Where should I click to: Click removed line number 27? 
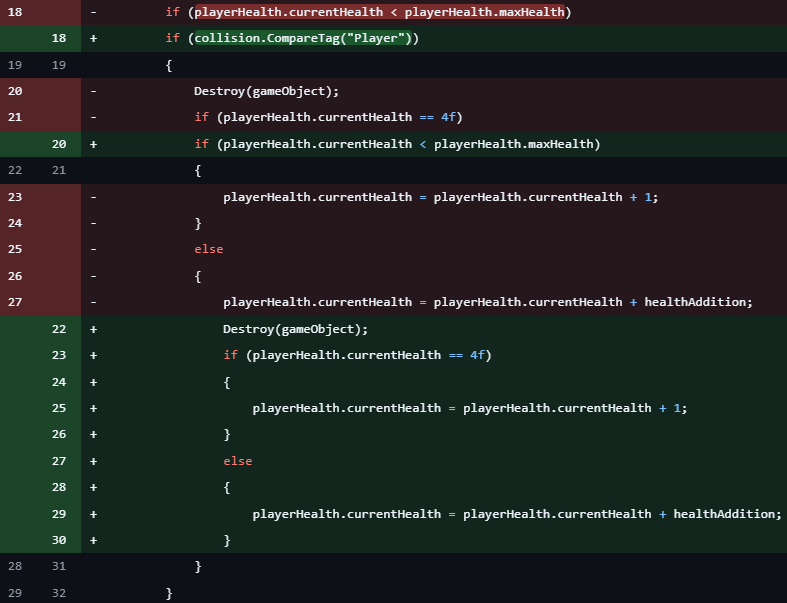[x=15, y=302]
